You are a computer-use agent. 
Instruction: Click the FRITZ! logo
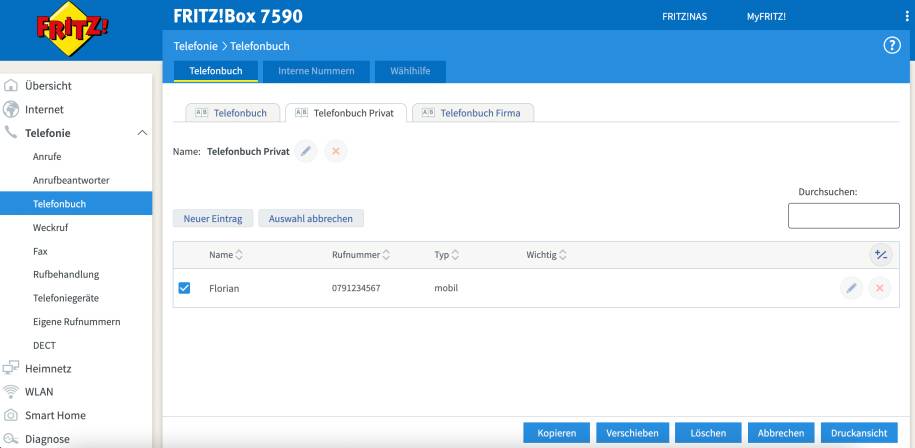tap(72, 28)
